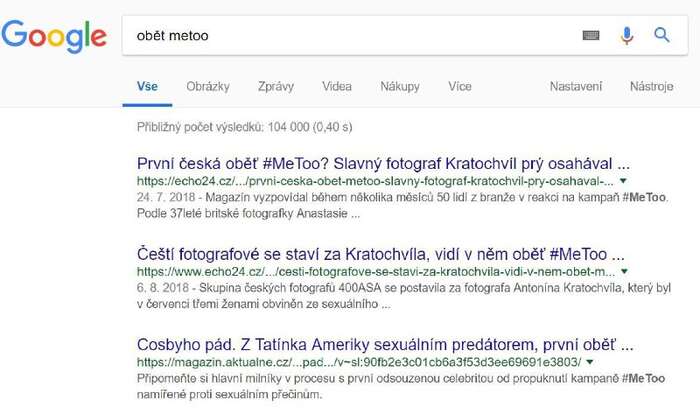Open result 'Čeští fotografové se staví za Kratochvíla'
The image size is (700, 414).
tap(380, 254)
